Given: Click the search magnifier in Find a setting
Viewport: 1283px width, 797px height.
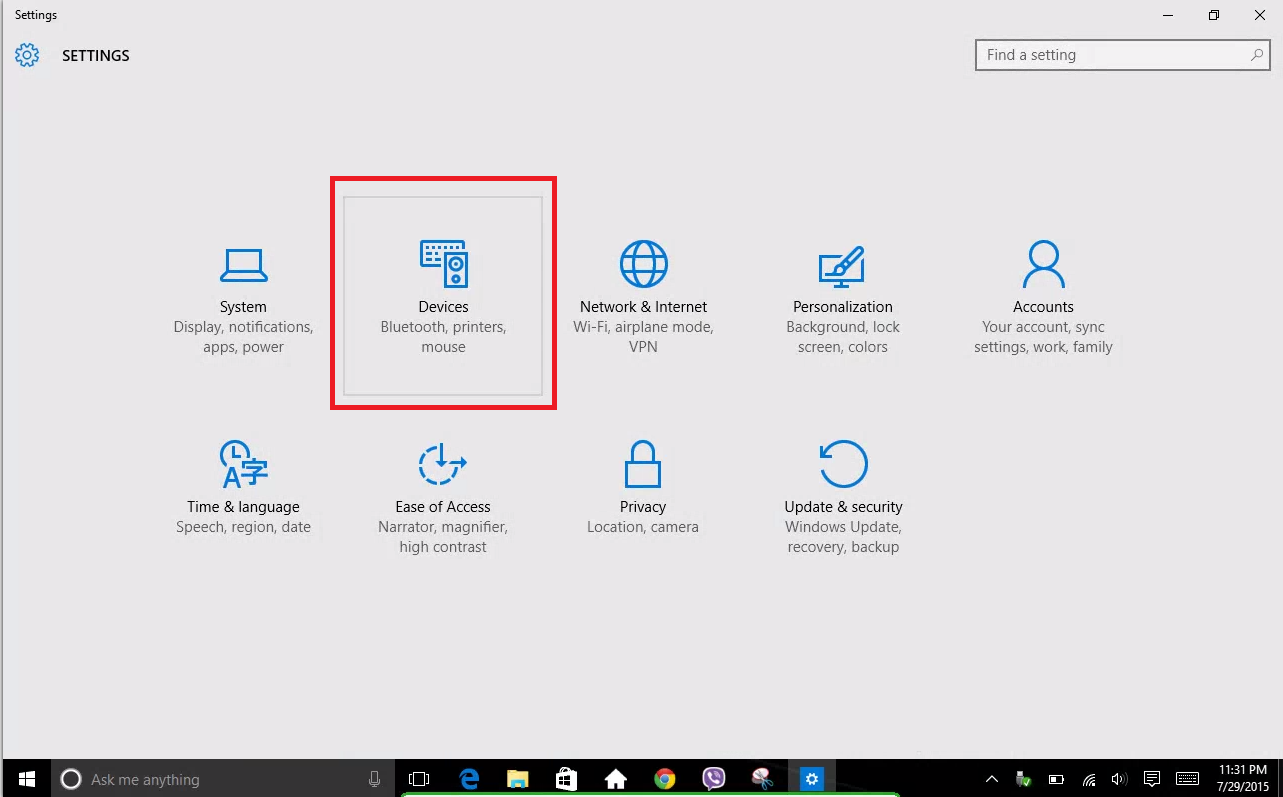Looking at the screenshot, I should pos(1256,55).
